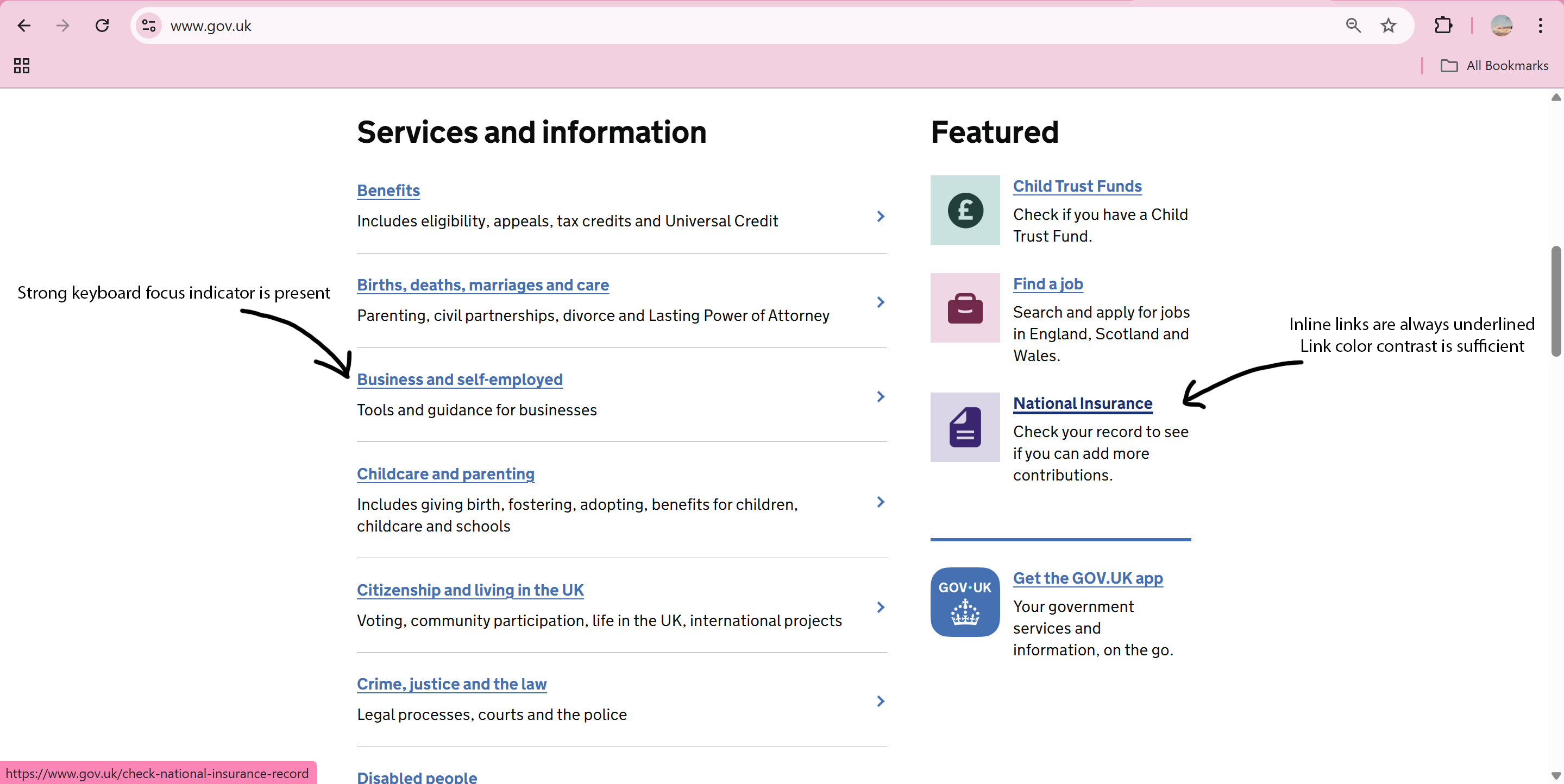Click the browser back arrow
The height and width of the screenshot is (784, 1564).
(x=24, y=26)
